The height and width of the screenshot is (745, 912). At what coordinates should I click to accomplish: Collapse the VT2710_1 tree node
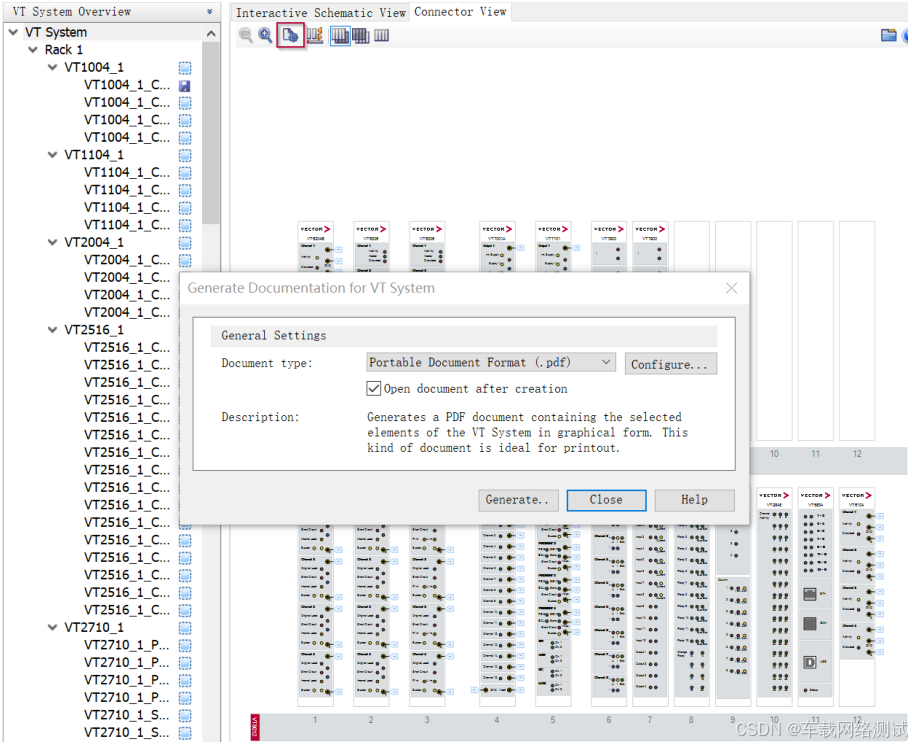pos(52,627)
